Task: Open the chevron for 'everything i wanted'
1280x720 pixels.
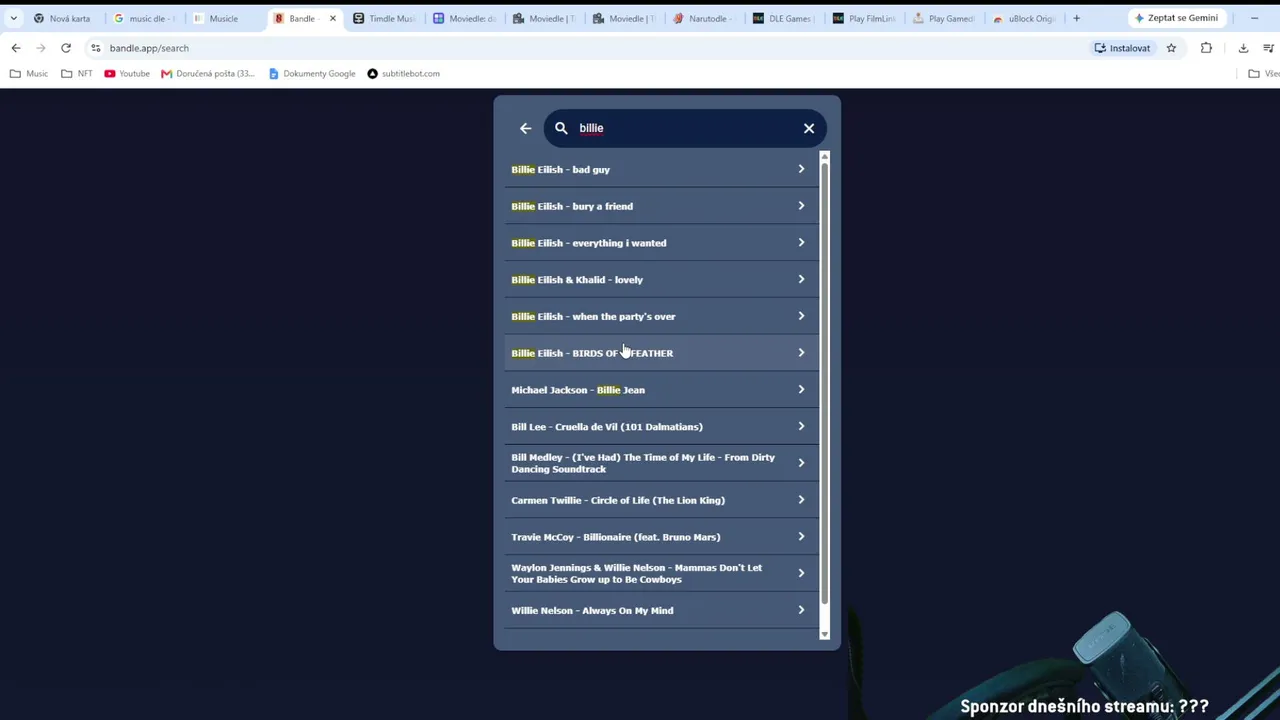Action: click(x=801, y=243)
